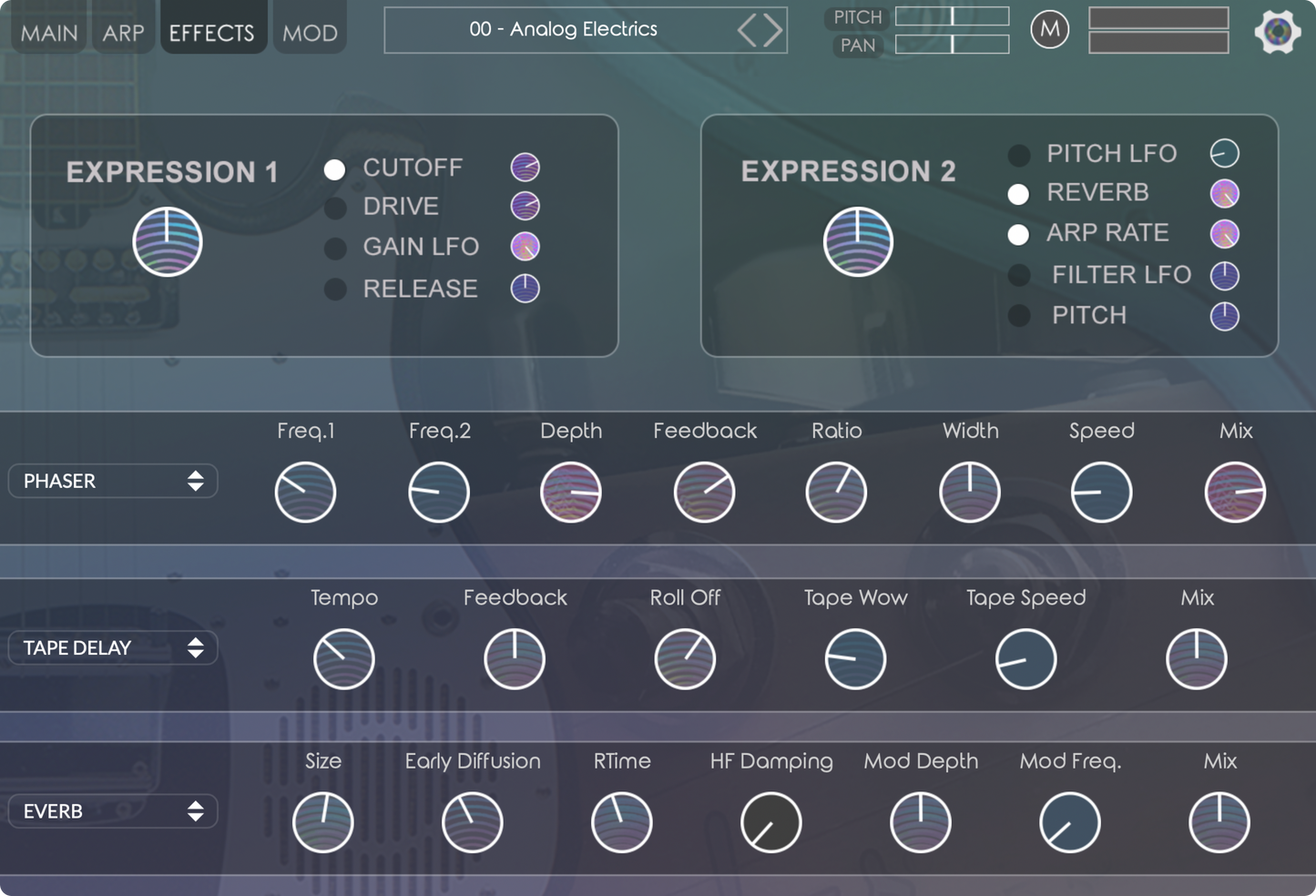Open the TAPE DELAY effect dropdown
1316x896 pixels.
tap(113, 647)
